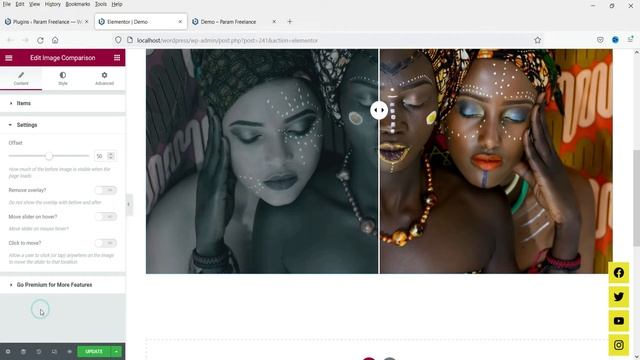Open the History icon in bottom bar
Viewport: 640px width, 360px height.
click(x=39, y=351)
